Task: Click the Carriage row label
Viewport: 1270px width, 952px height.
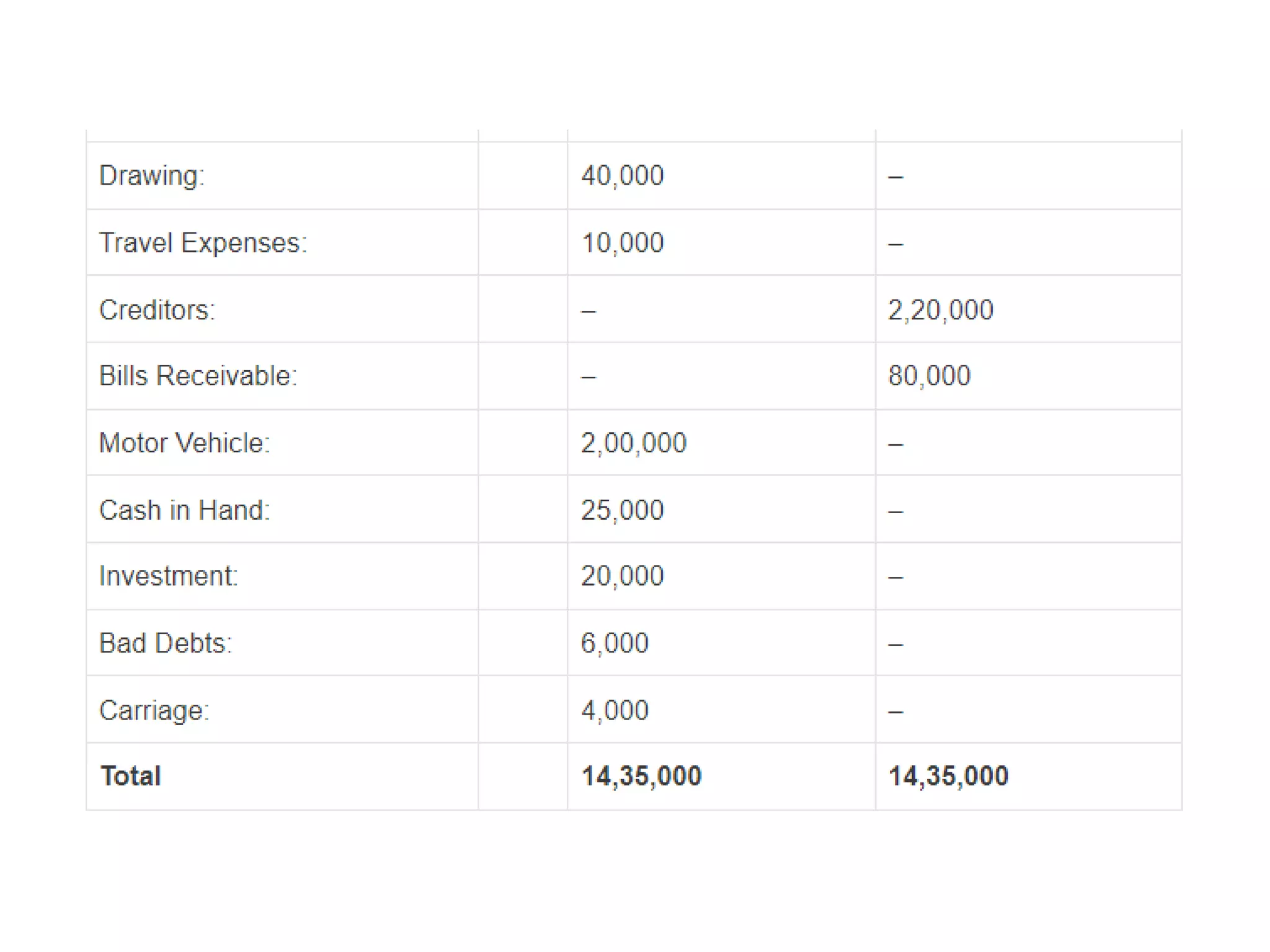Action: click(154, 710)
